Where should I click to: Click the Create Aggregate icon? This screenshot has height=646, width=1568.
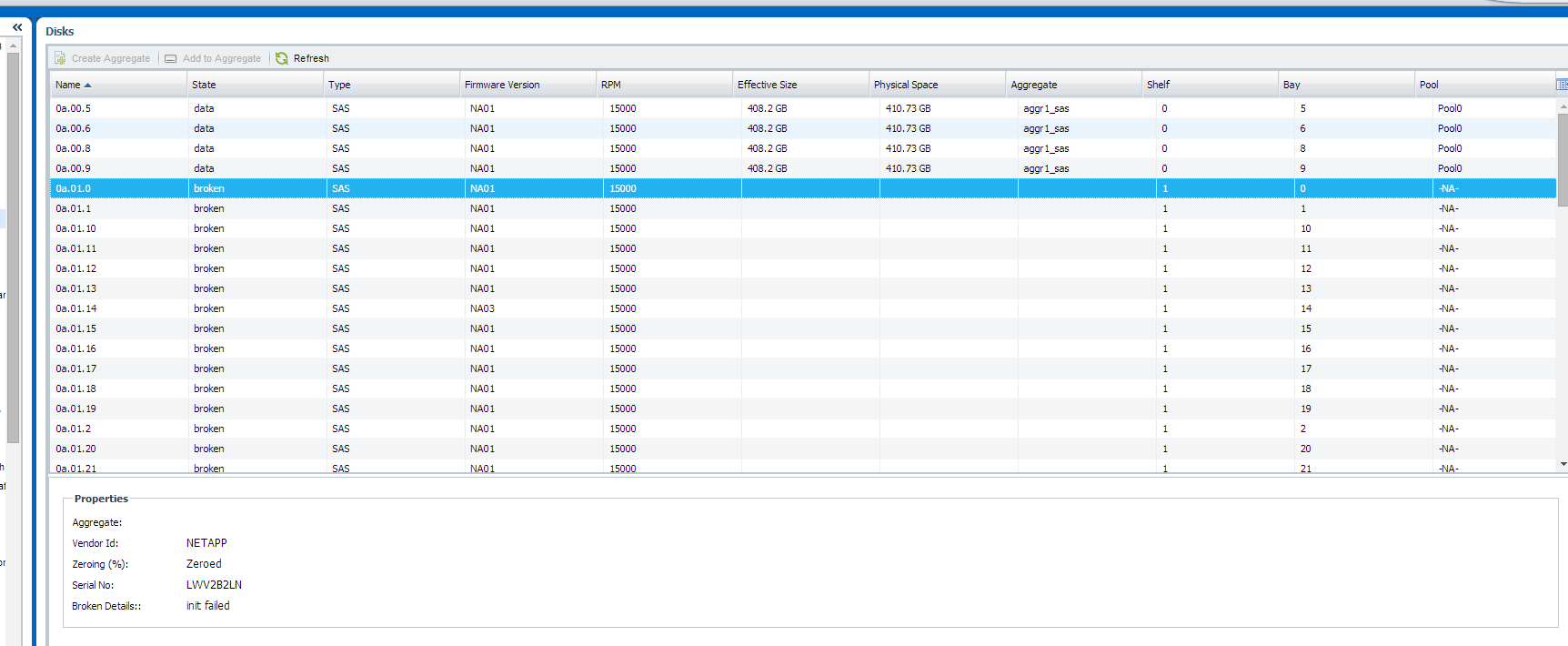coord(60,58)
